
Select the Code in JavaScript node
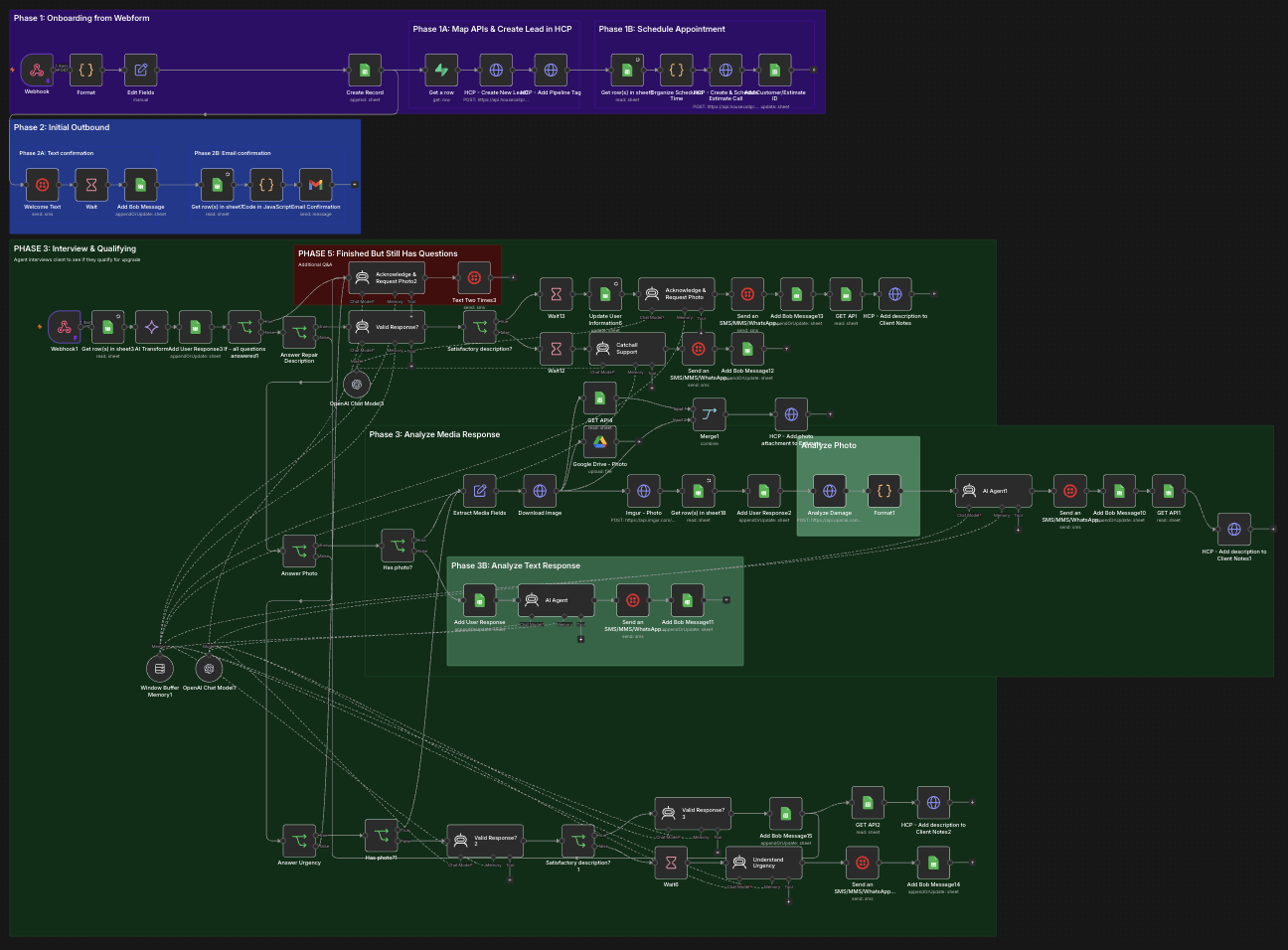266,185
